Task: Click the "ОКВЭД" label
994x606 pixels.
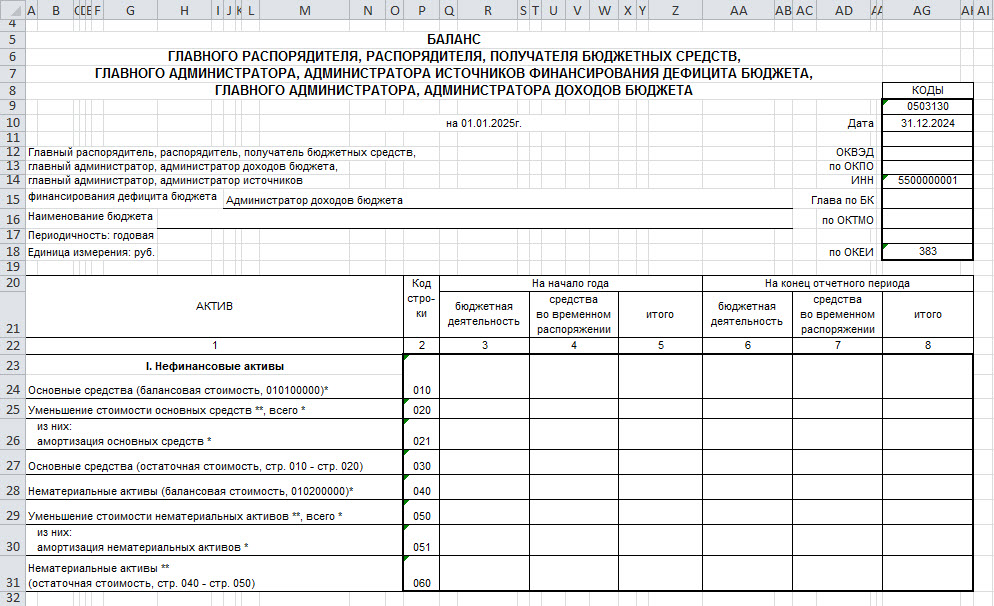Action: (855, 152)
